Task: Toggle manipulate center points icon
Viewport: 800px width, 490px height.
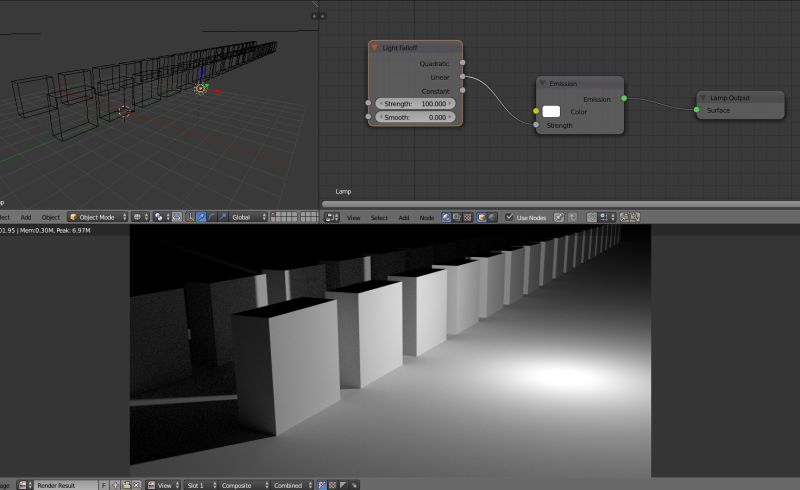Action: point(177,217)
